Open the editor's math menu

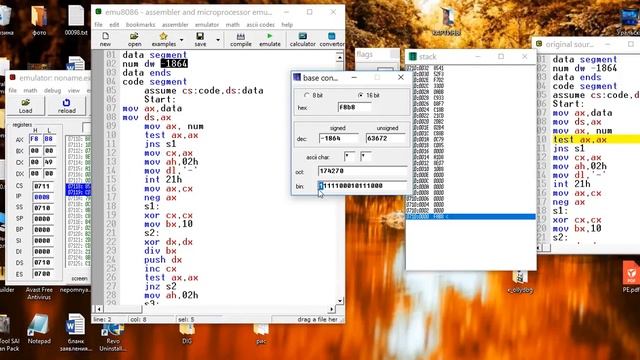pyautogui.click(x=233, y=24)
